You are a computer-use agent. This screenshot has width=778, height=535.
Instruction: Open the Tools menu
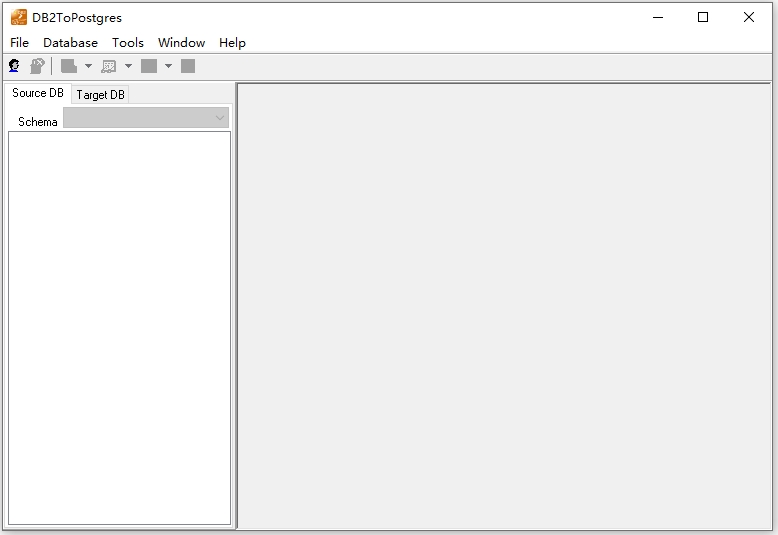[128, 43]
